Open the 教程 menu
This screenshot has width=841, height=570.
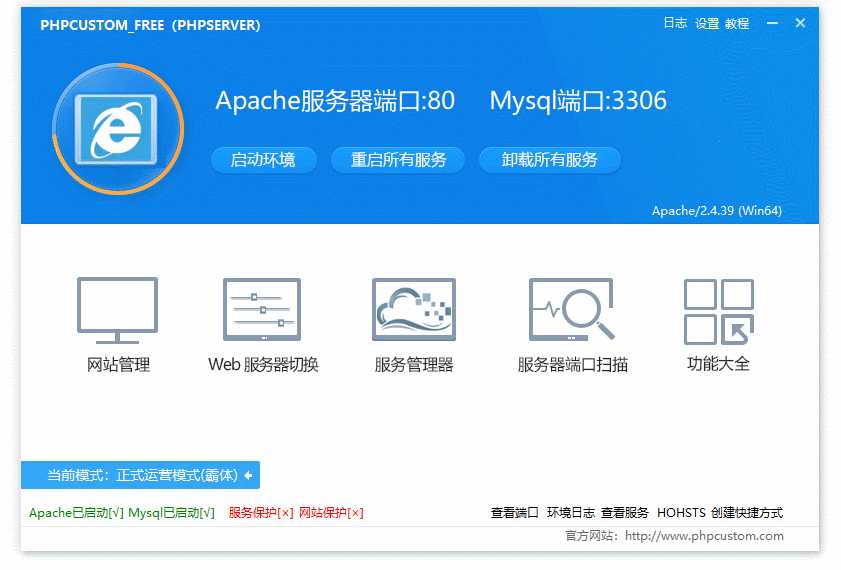pos(737,24)
